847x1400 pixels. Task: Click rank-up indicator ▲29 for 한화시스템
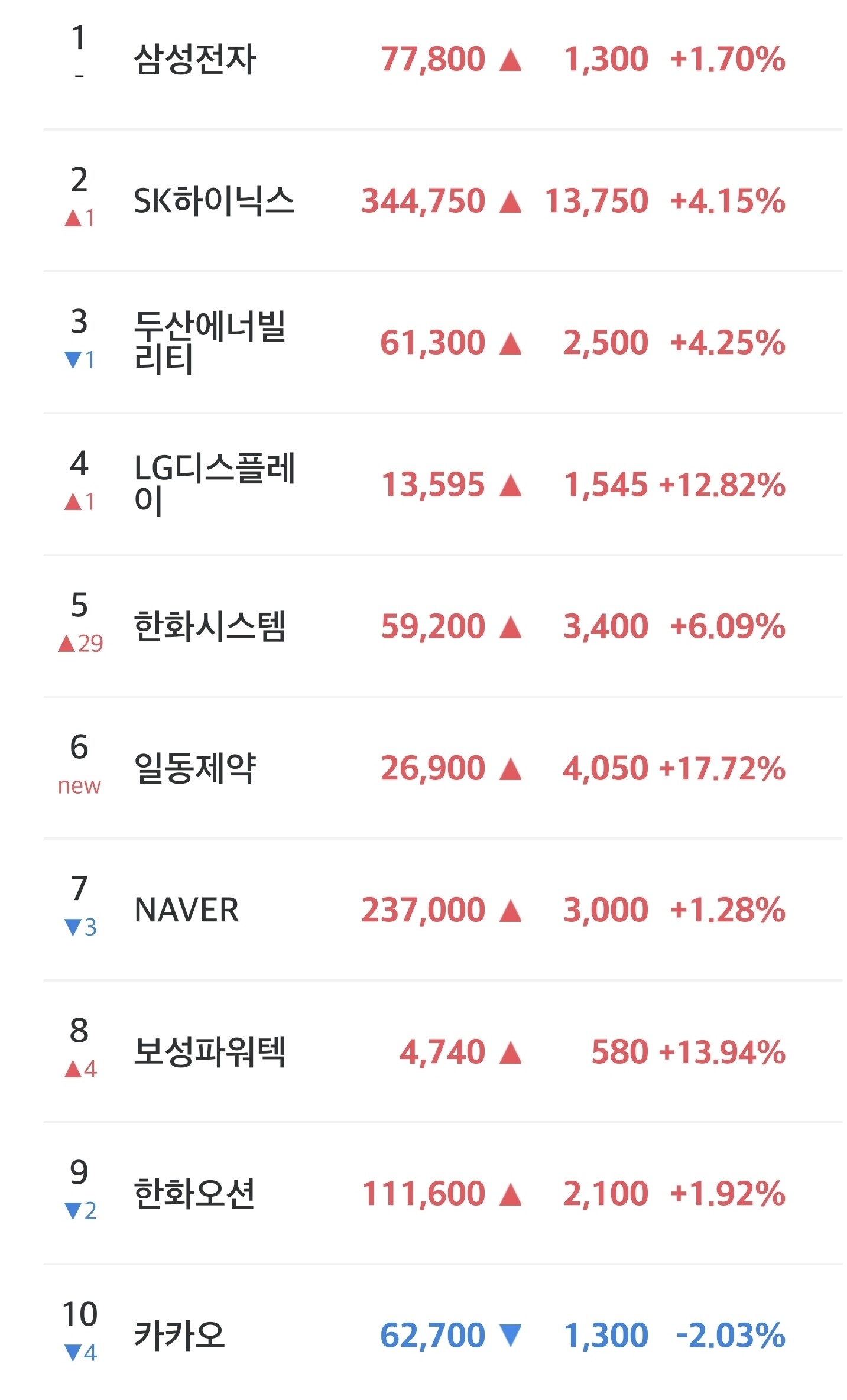point(80,643)
